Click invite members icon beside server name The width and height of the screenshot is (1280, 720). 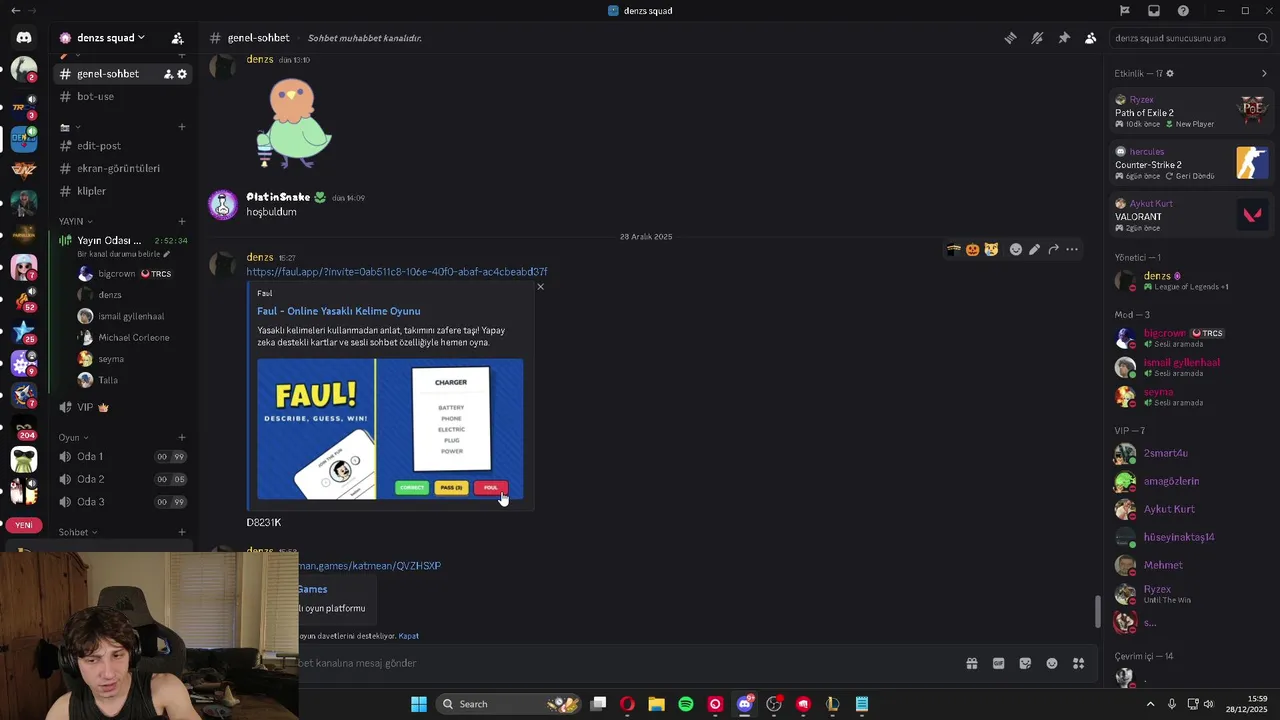point(177,38)
